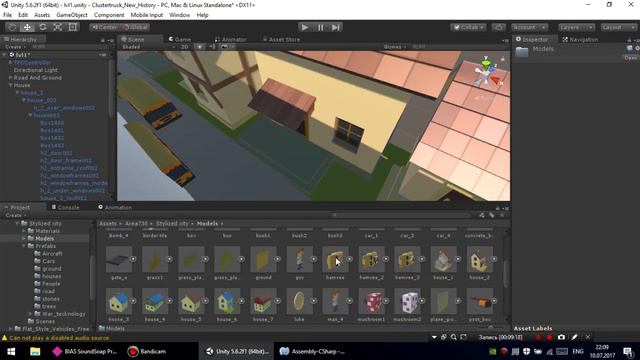Select the guy model thumbnail
The width and height of the screenshot is (640, 360).
[300, 260]
